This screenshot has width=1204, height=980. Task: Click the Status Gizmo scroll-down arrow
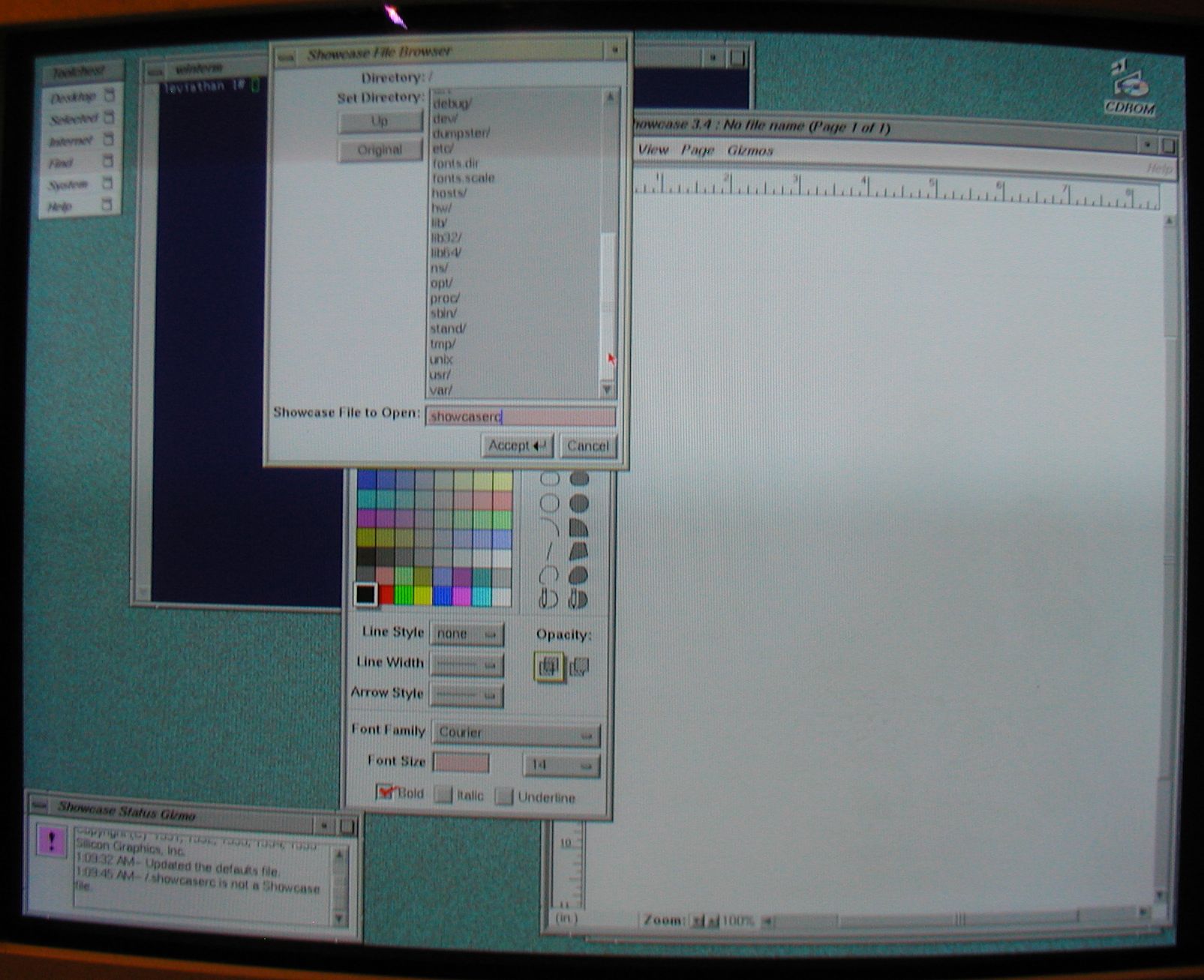(339, 919)
